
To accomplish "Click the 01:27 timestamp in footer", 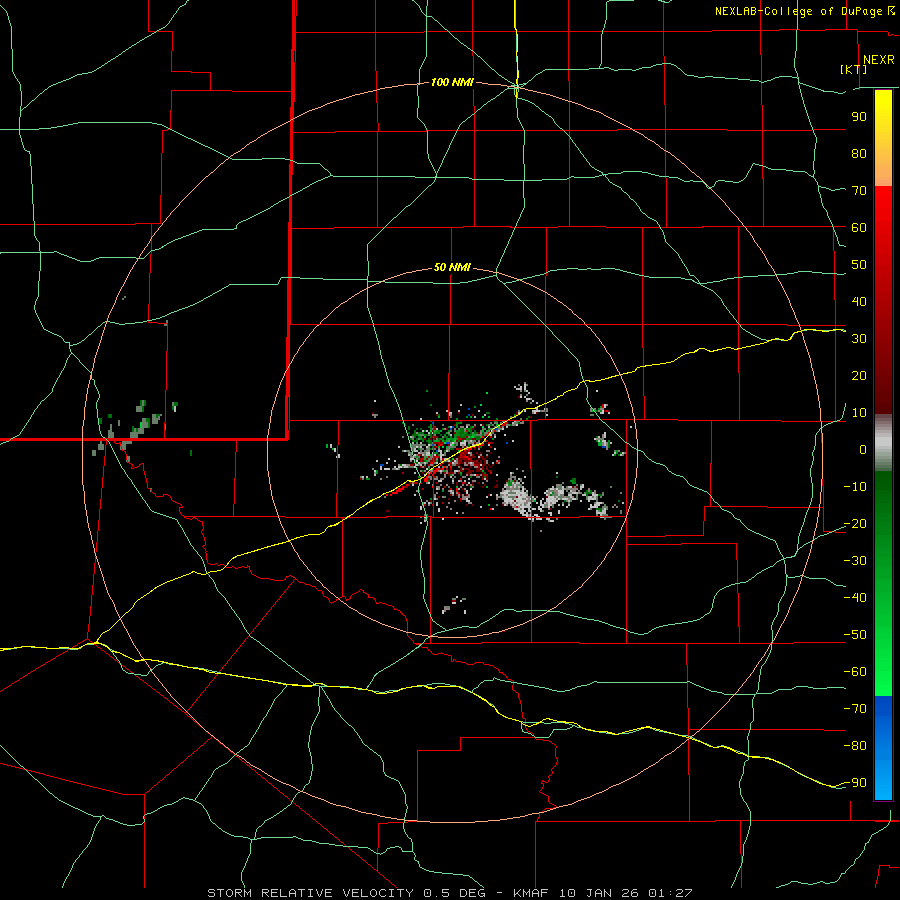I will point(670,893).
